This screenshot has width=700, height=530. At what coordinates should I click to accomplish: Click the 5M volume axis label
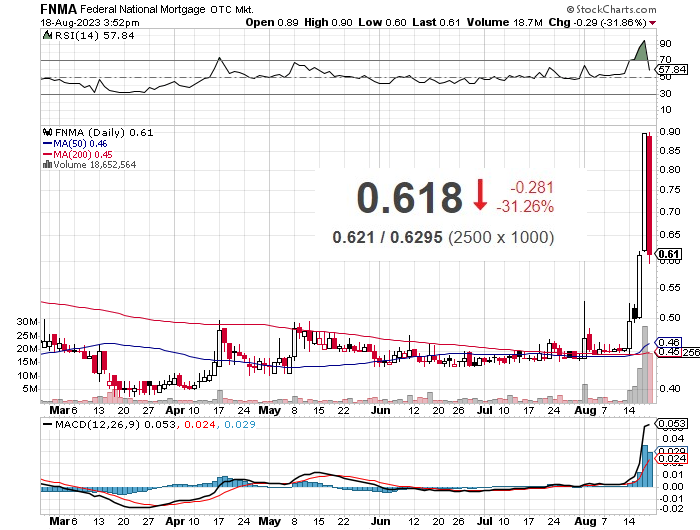point(30,389)
